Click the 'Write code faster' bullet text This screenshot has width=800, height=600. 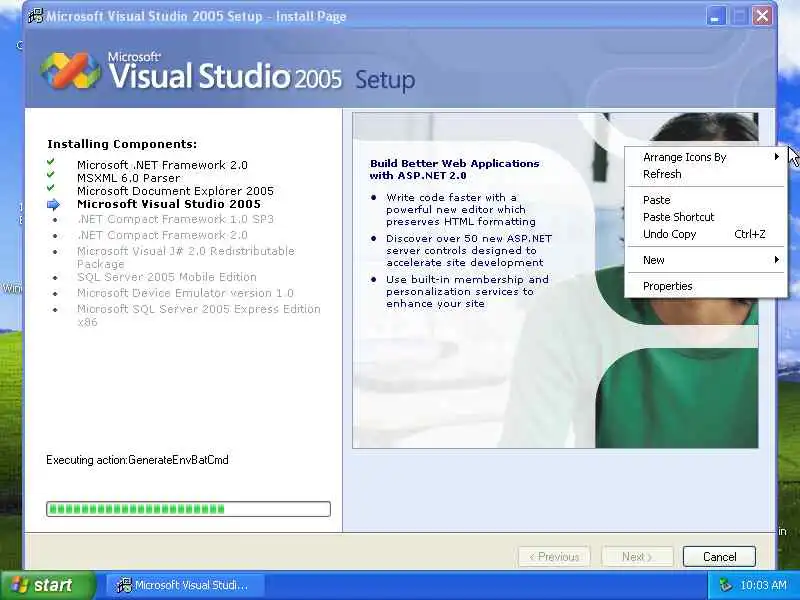461,210
